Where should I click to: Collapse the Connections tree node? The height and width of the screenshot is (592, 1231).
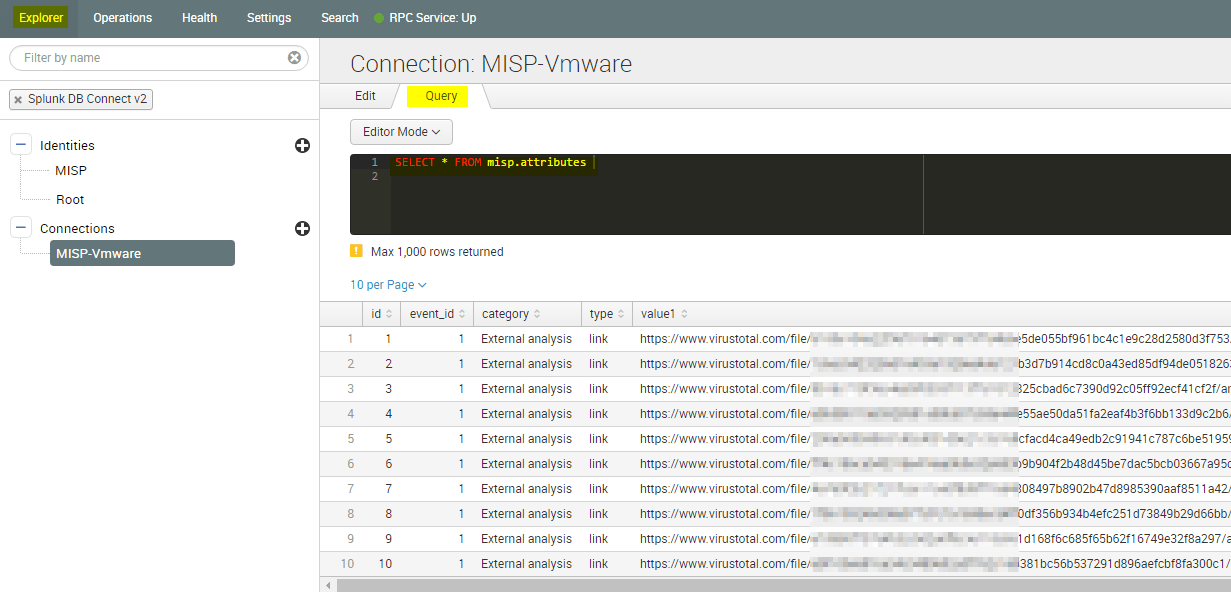[21, 228]
